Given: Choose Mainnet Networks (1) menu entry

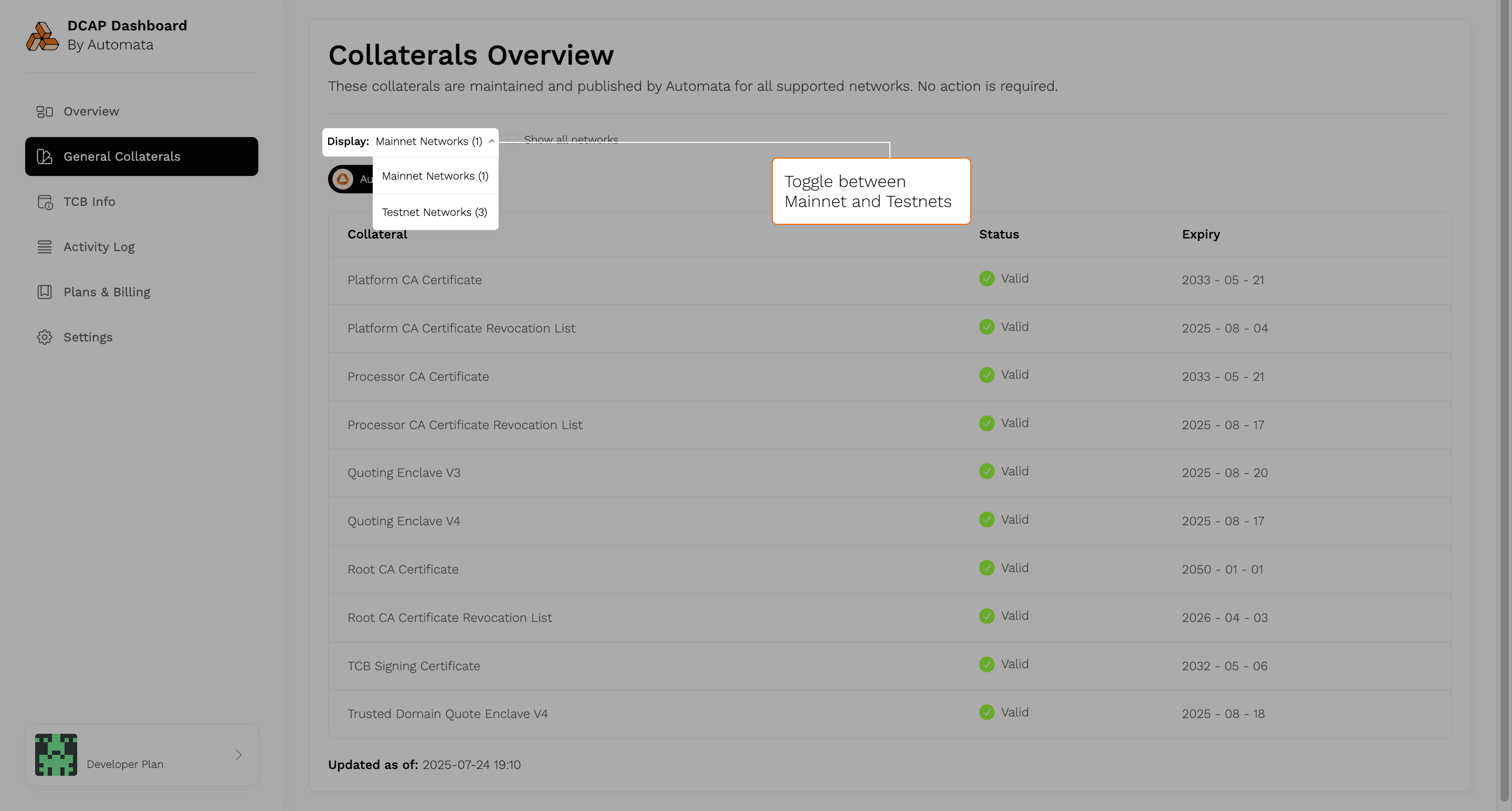Looking at the screenshot, I should [434, 175].
